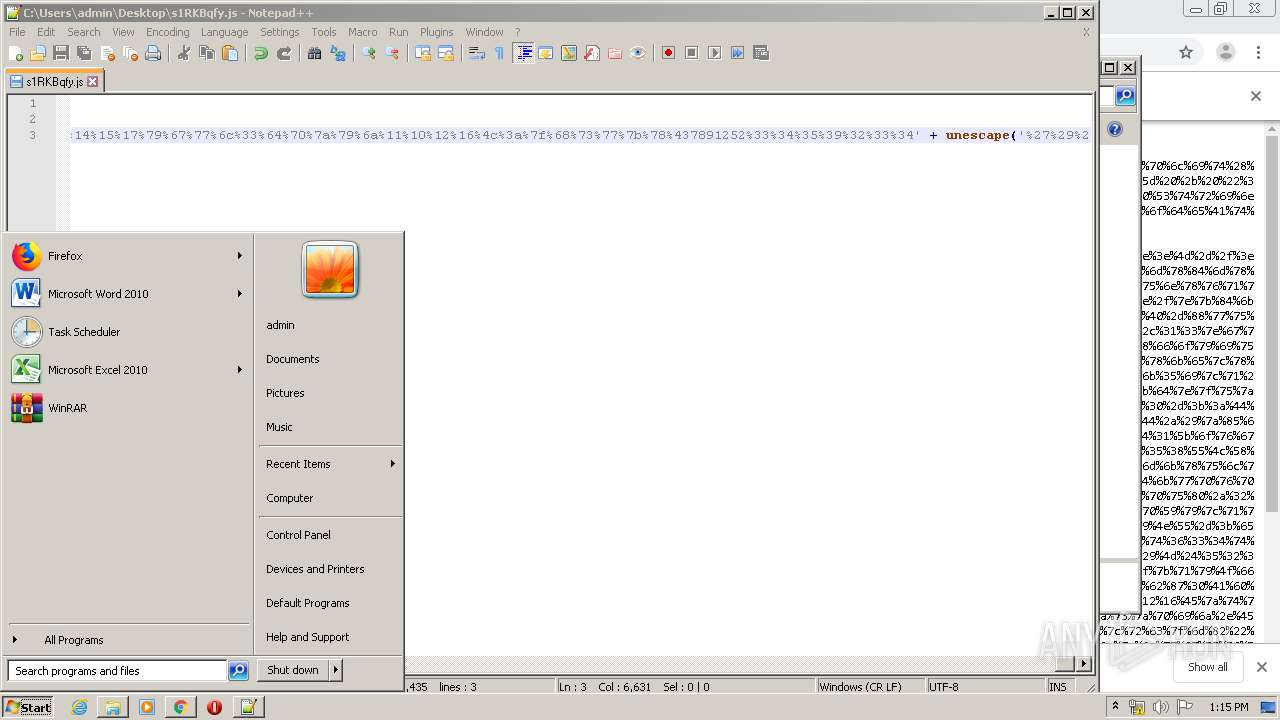Launch Task Scheduler from Start menu
1280x720 pixels.
click(128, 332)
